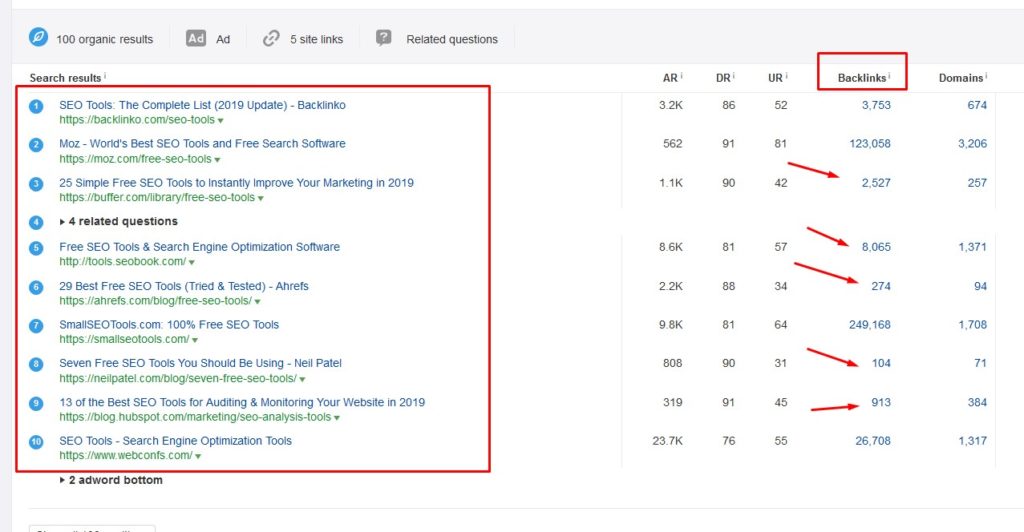The height and width of the screenshot is (532, 1024).
Task: Open 13 of the Best SEO Tools result
Action: coord(242,402)
